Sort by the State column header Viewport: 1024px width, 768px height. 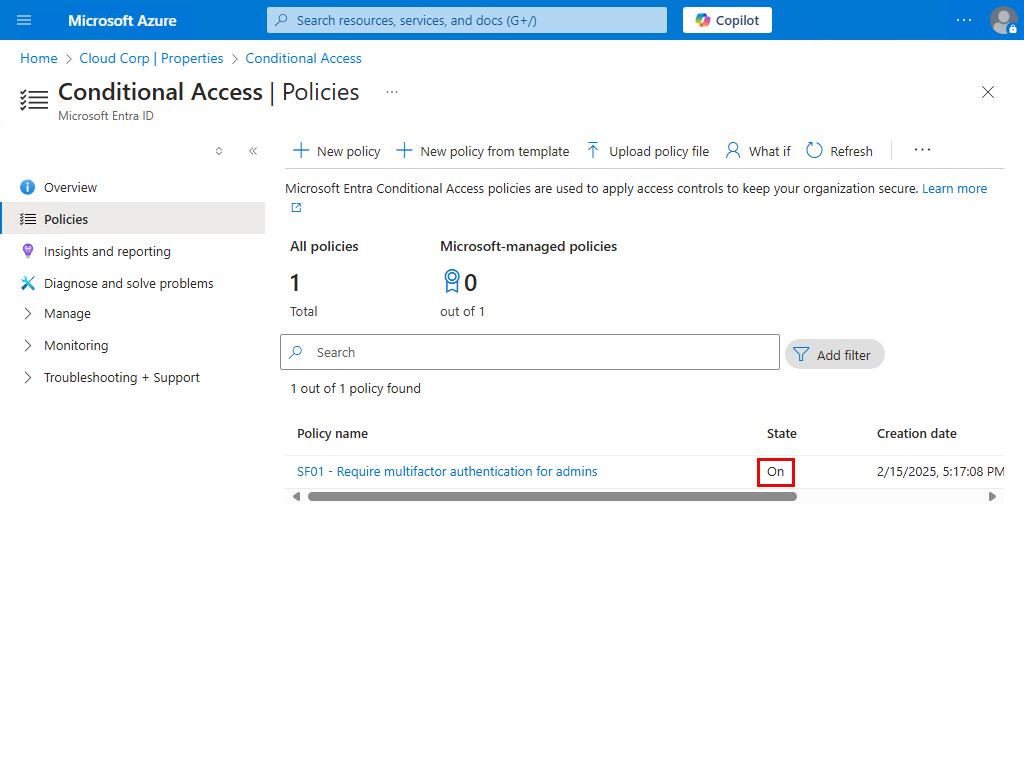pyautogui.click(x=781, y=434)
